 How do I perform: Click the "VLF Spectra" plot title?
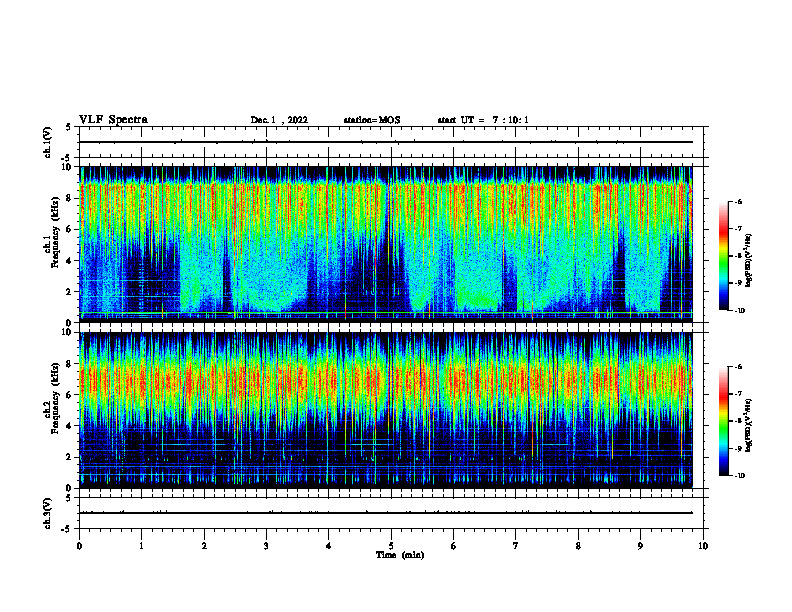[x=113, y=120]
